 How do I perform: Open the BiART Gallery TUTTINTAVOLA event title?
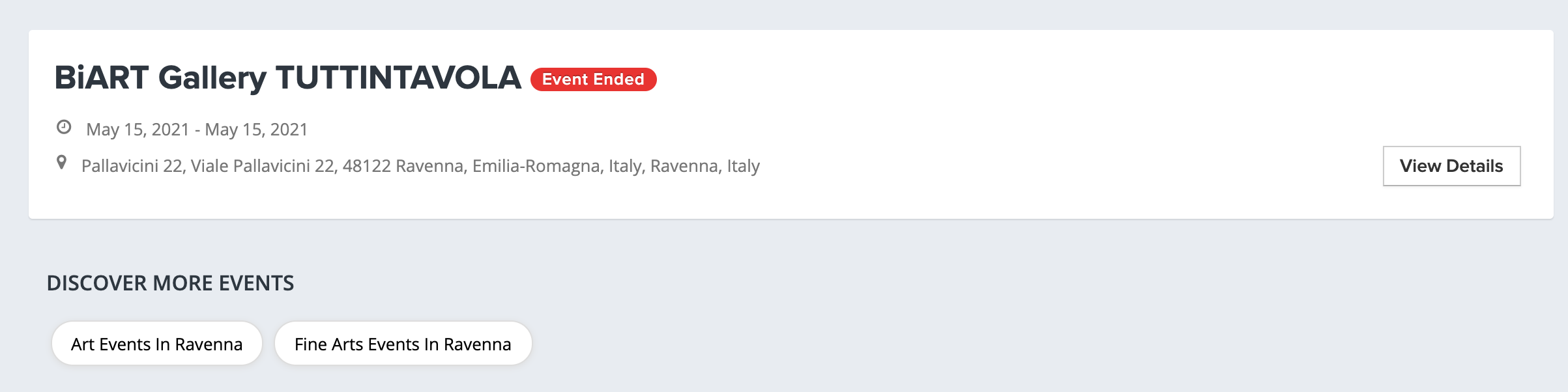(x=287, y=78)
